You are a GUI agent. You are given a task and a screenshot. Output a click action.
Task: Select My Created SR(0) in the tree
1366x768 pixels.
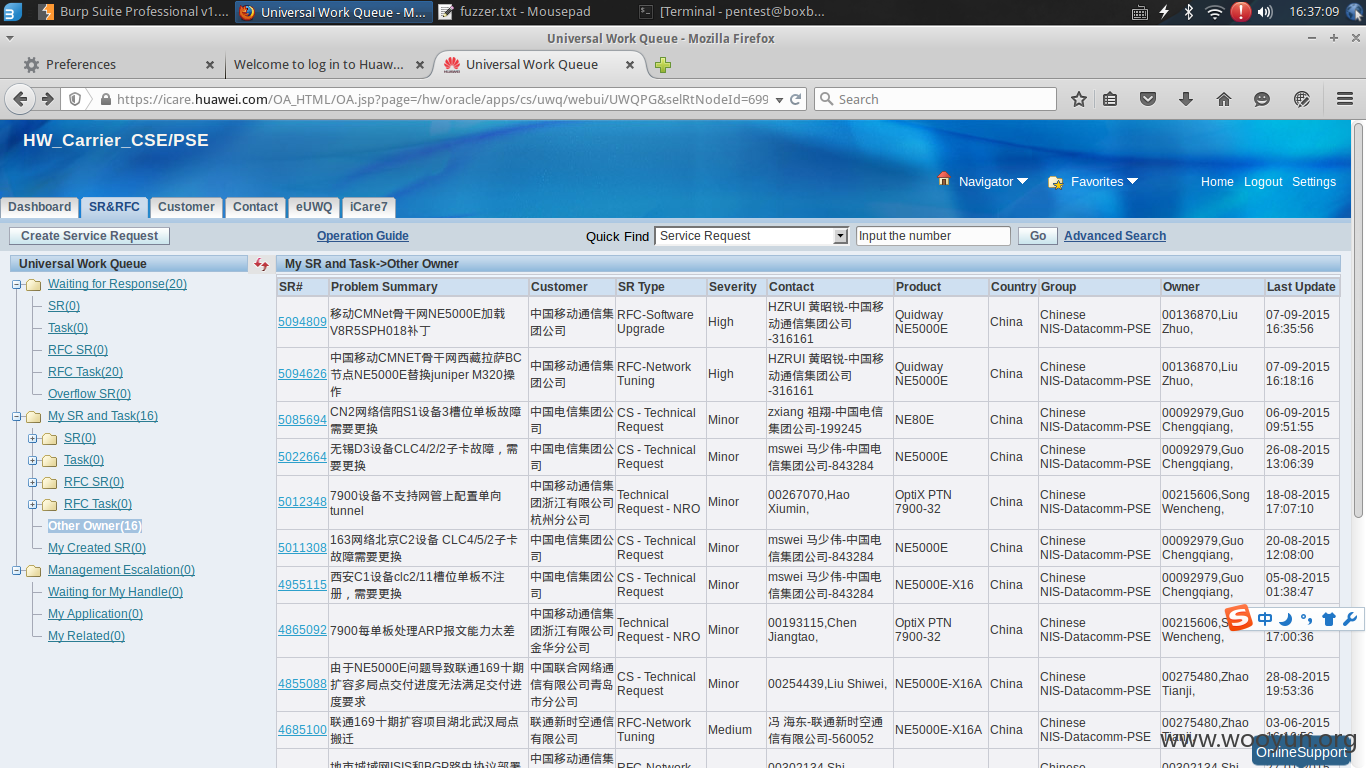tap(97, 548)
